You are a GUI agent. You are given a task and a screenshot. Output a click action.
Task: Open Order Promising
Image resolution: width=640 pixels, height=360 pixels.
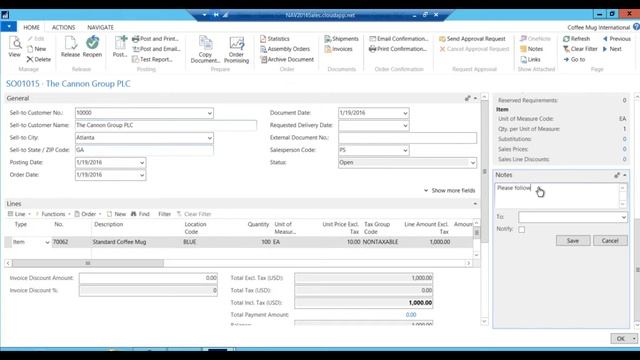tap(236, 50)
